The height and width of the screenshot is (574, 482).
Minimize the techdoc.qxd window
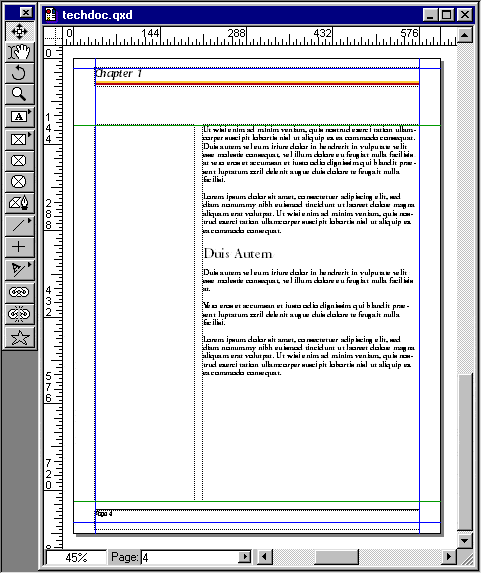[x=430, y=15]
